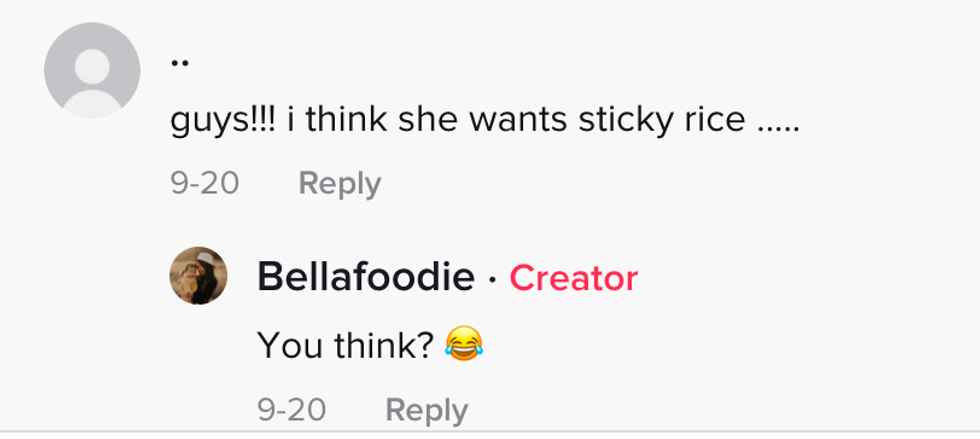Click the 9-20 date under the sticky rice comment
The image size is (980, 439).
click(x=204, y=184)
